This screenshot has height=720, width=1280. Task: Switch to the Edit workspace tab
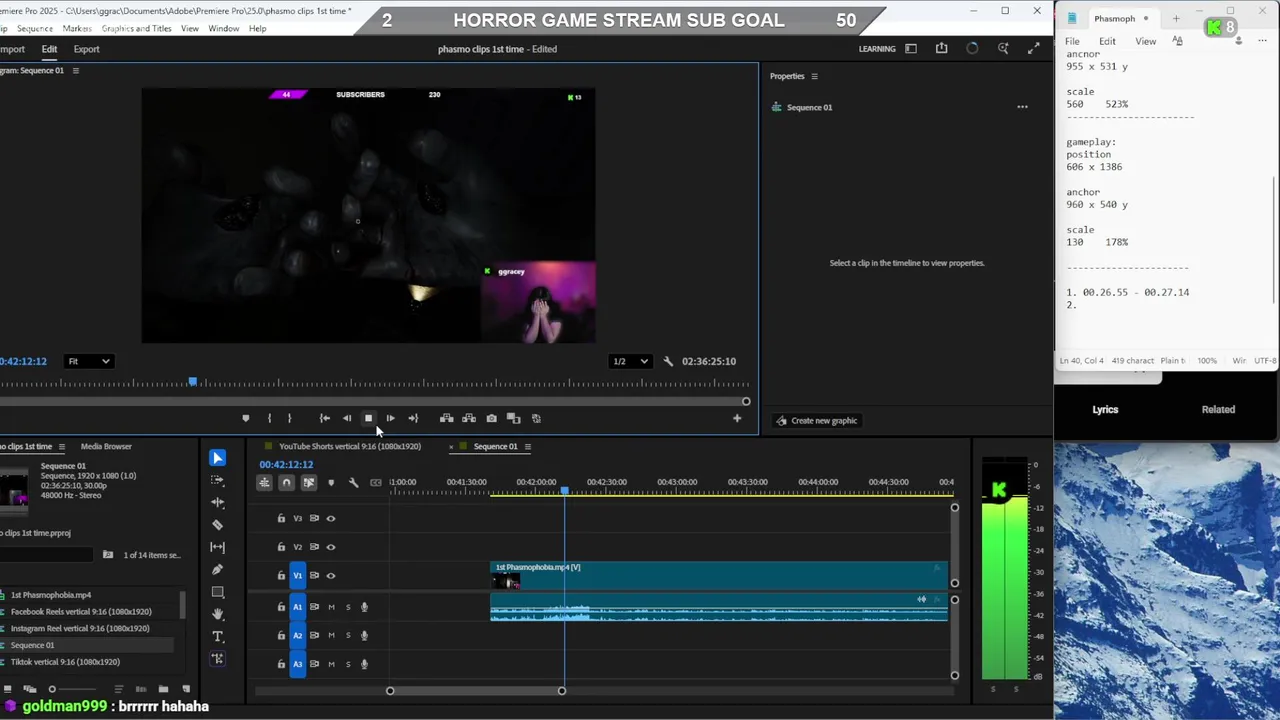tap(49, 49)
